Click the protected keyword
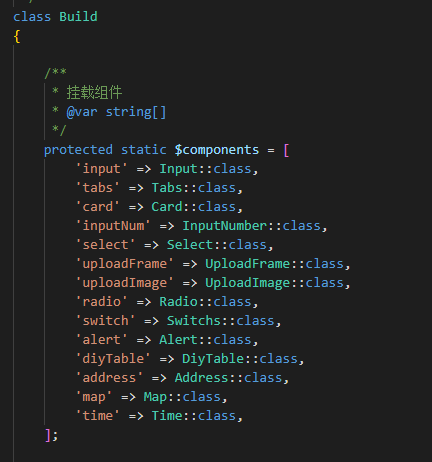 (78, 150)
